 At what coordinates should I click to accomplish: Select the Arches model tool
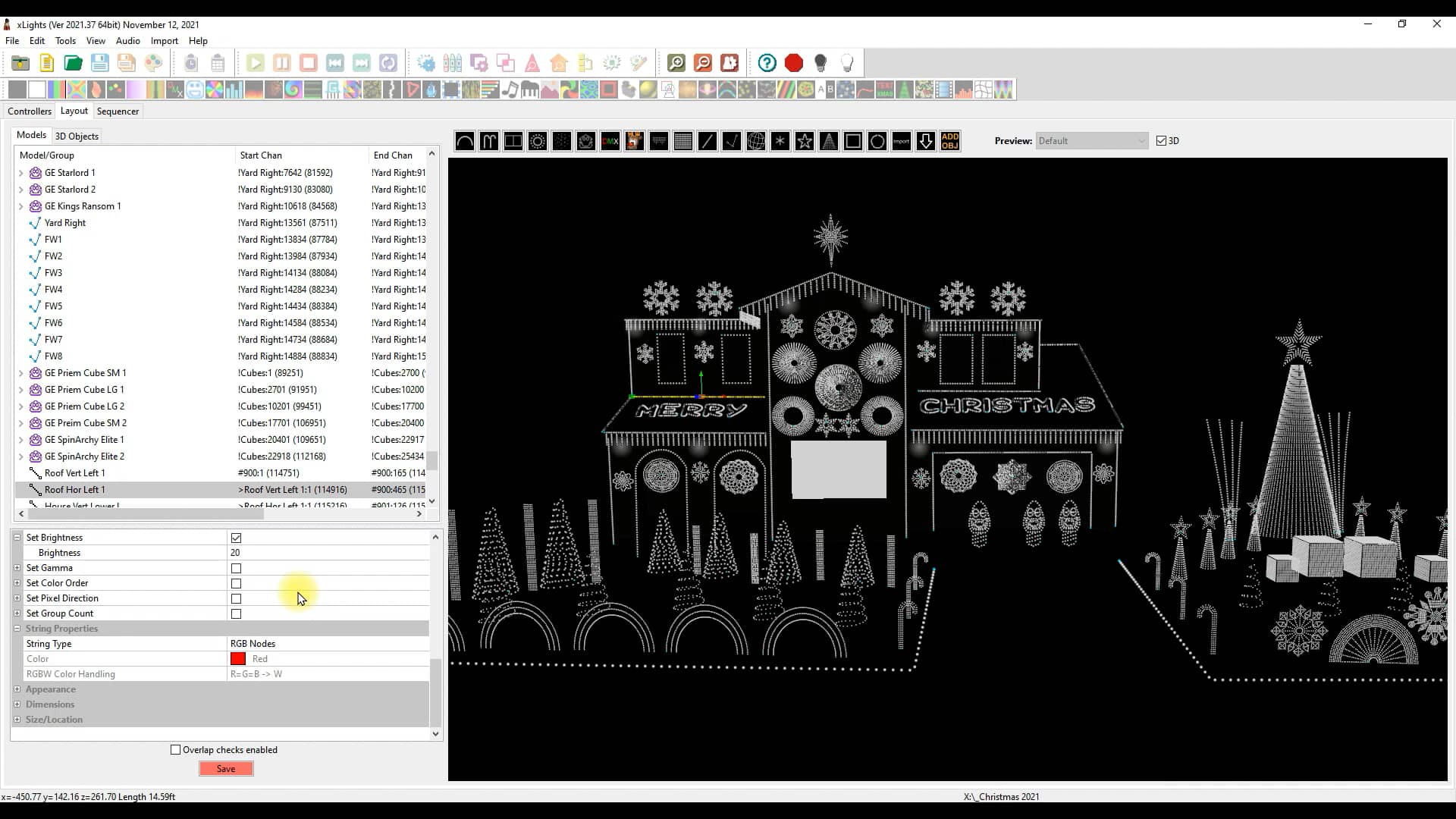pos(466,141)
